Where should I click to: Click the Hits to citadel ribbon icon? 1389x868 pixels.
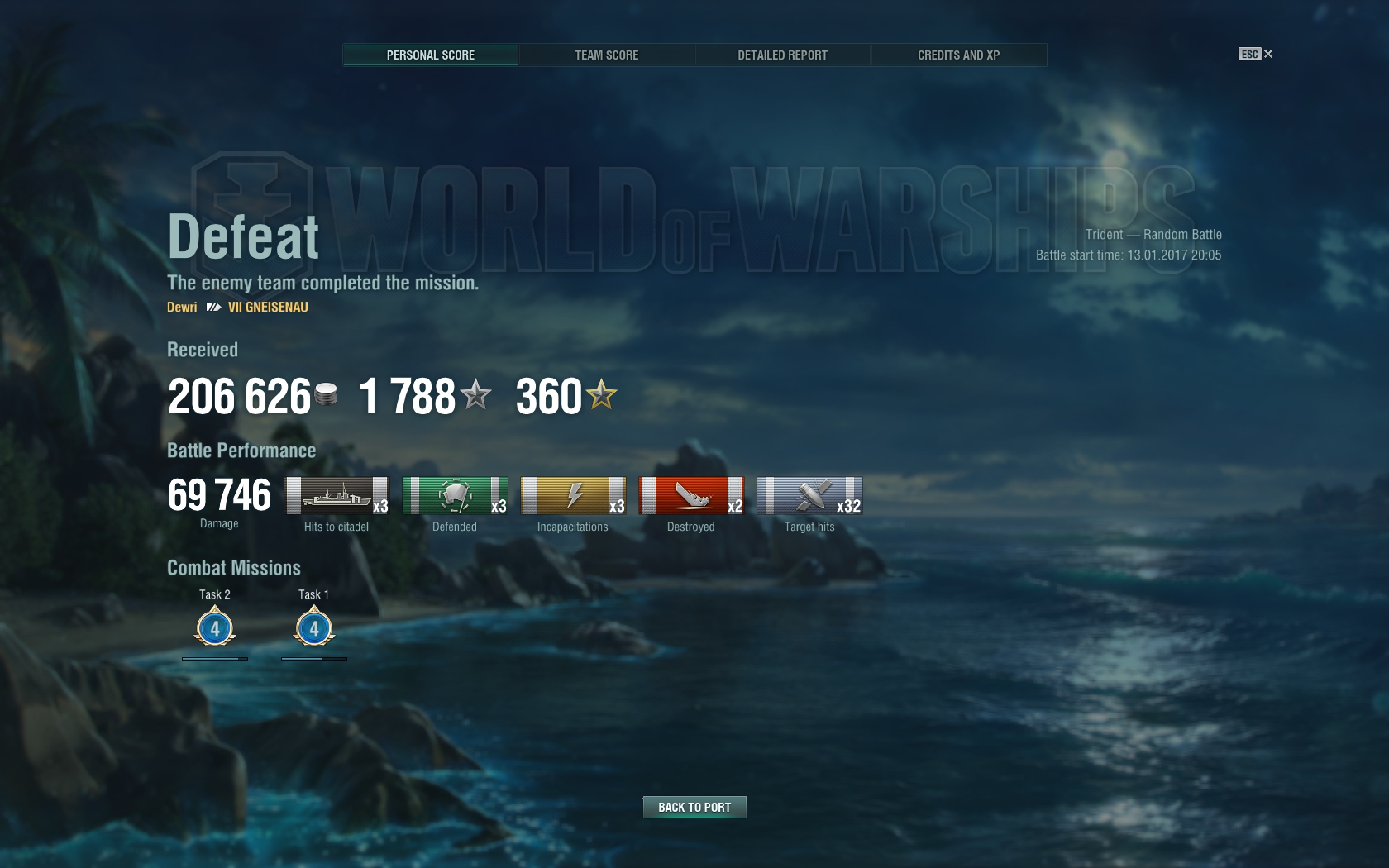pyautogui.click(x=337, y=495)
